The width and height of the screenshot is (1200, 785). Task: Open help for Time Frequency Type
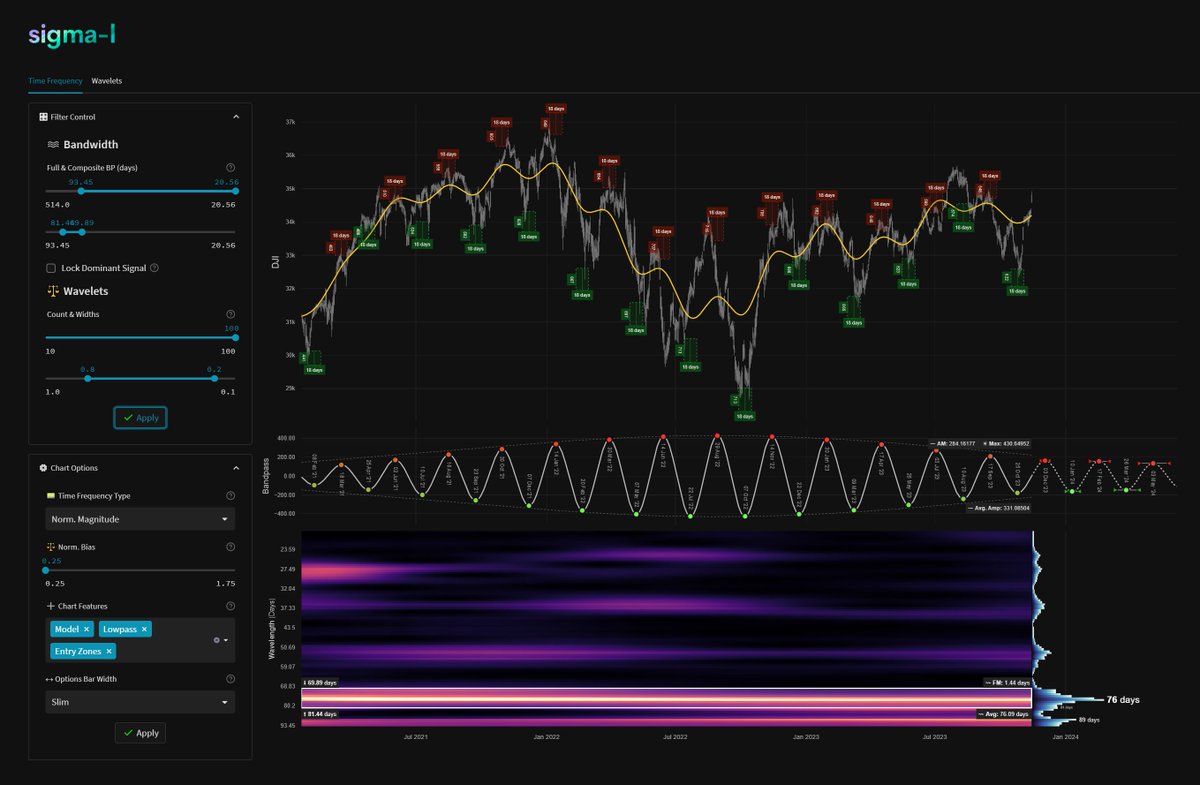pyautogui.click(x=231, y=496)
